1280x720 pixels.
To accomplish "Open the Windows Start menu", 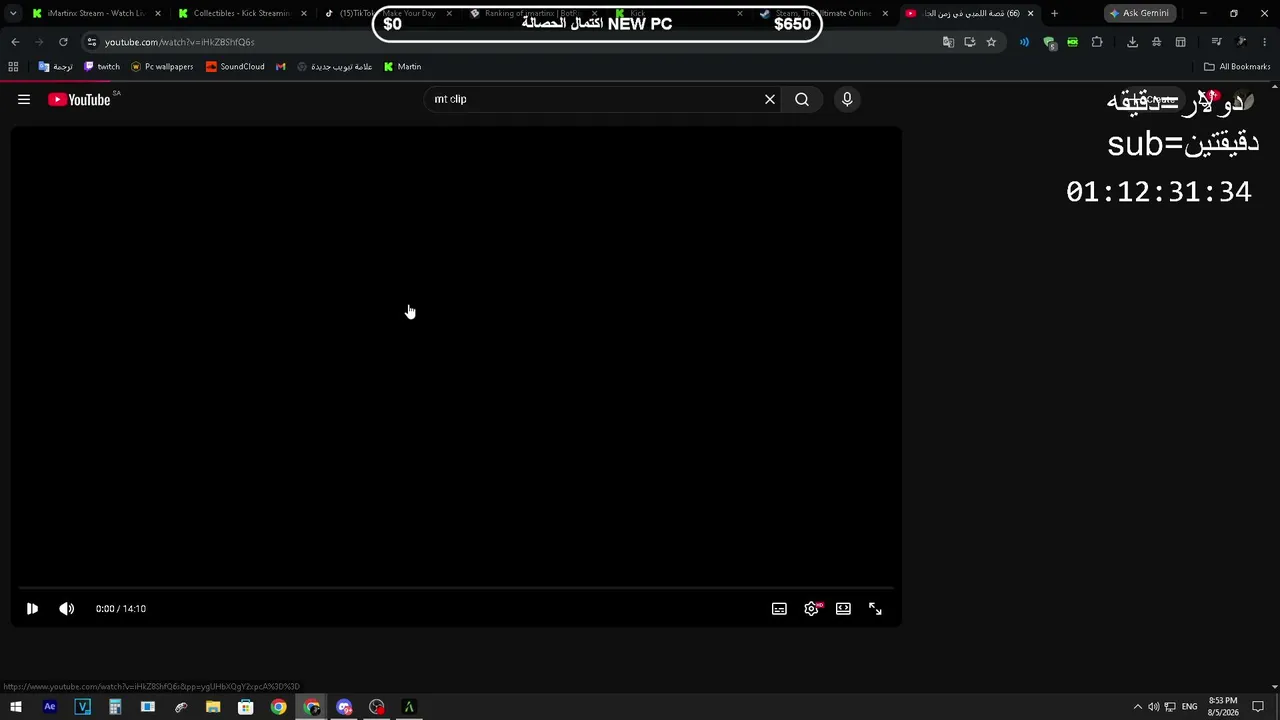I will tap(15, 707).
